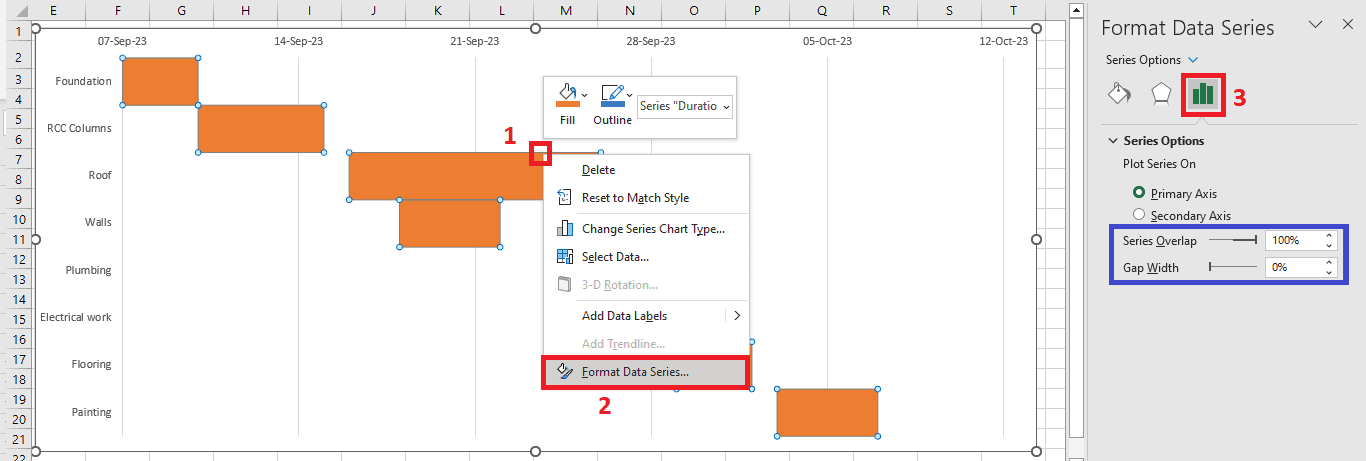The image size is (1366, 461).
Task: Choose Format Data Series... menu entry
Action: [646, 371]
